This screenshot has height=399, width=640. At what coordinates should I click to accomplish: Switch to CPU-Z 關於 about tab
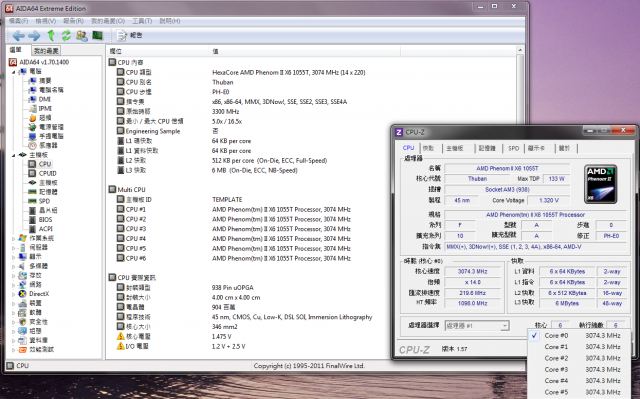tap(564, 148)
